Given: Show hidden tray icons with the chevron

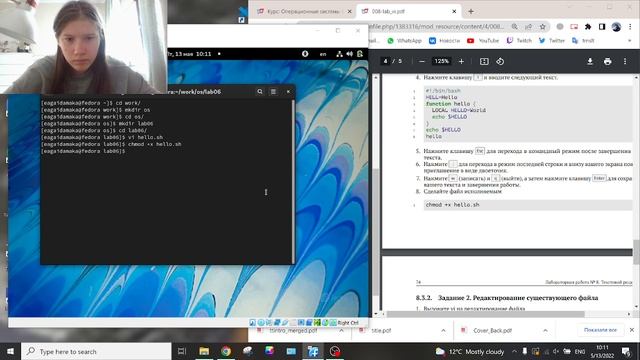Looking at the screenshot, I should (514, 351).
